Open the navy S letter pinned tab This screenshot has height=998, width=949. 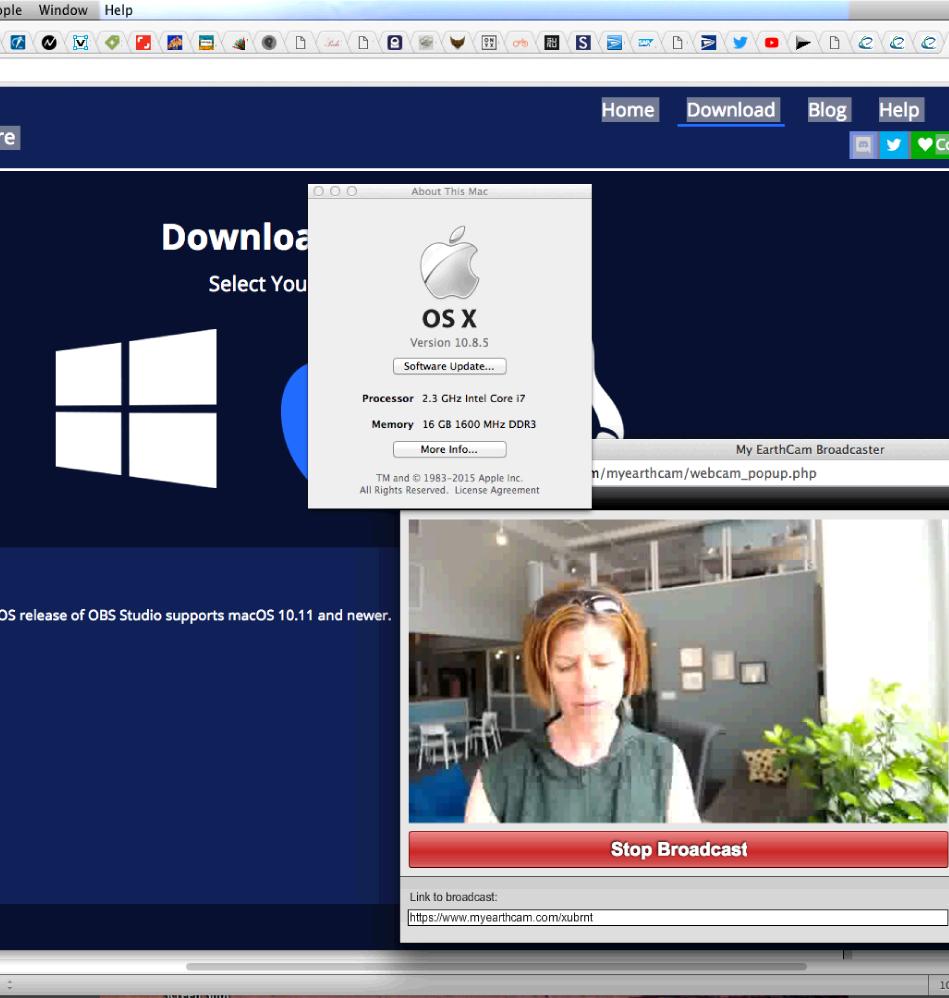(583, 43)
